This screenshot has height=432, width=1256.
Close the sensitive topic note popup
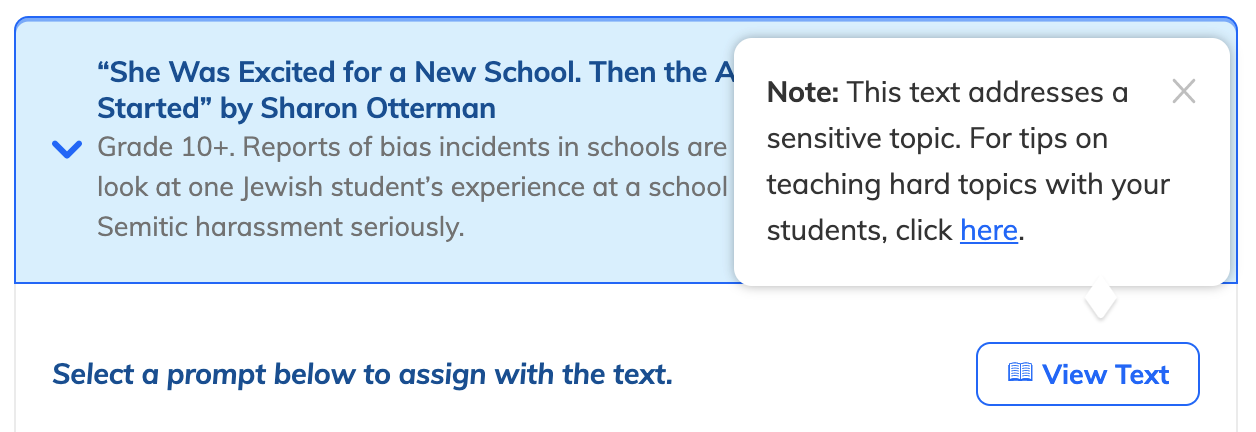click(1184, 92)
